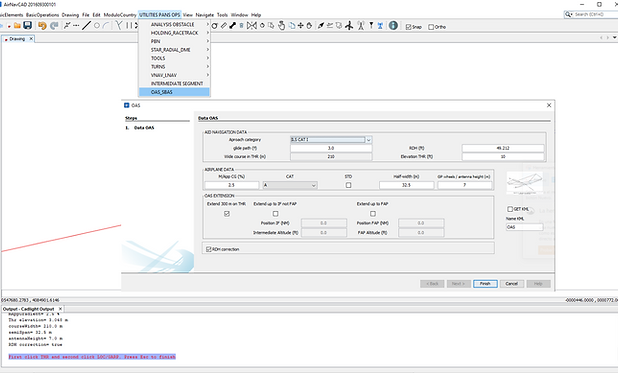
Task: Redo the last undone action
Action: [x=54, y=26]
